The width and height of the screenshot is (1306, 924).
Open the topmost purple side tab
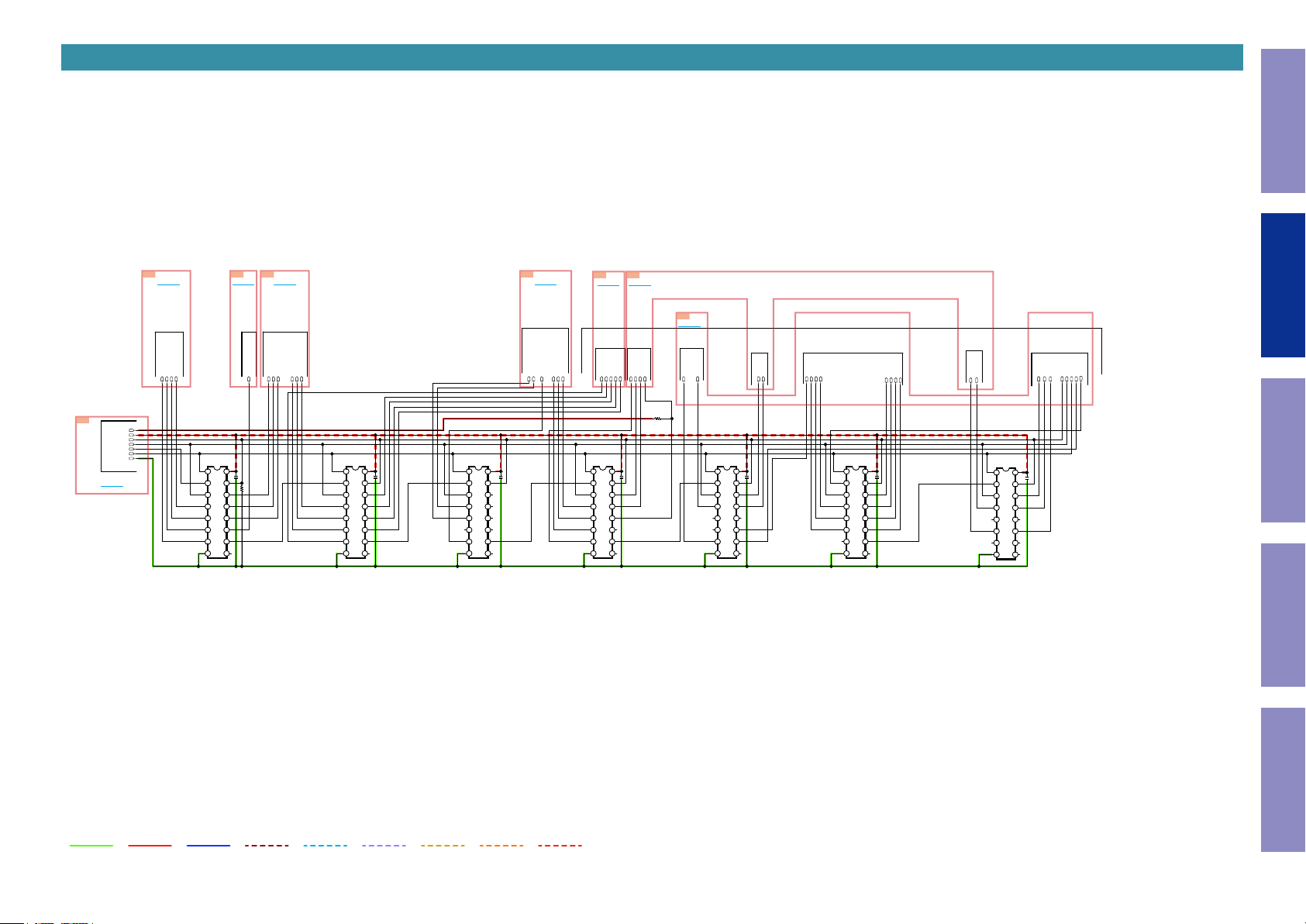click(1283, 121)
